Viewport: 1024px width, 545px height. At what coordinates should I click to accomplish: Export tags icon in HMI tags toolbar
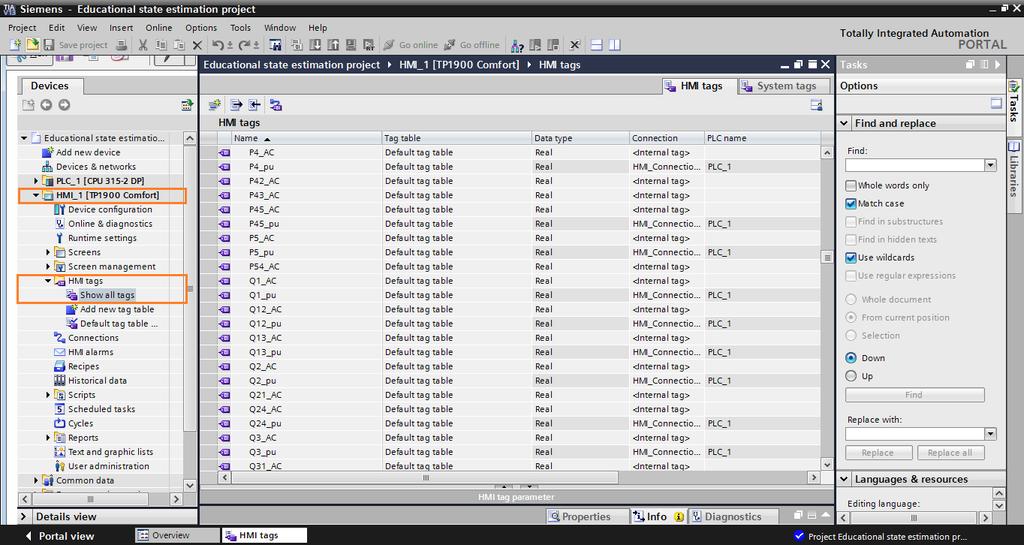(236, 105)
